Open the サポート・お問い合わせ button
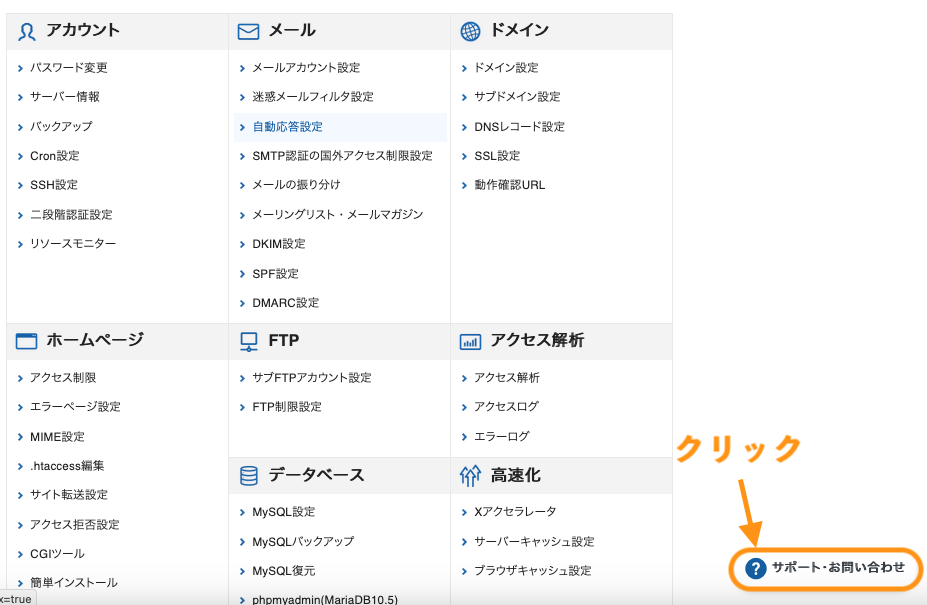Viewport: 927px width, 605px height. pos(837,568)
